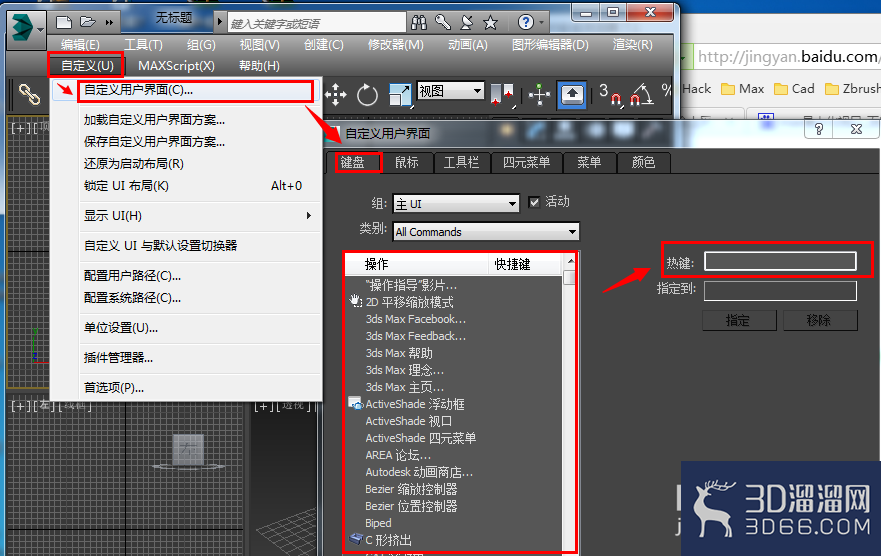This screenshot has height=556, width=881.
Task: Switch to the 鼠标 tab
Action: tap(407, 163)
